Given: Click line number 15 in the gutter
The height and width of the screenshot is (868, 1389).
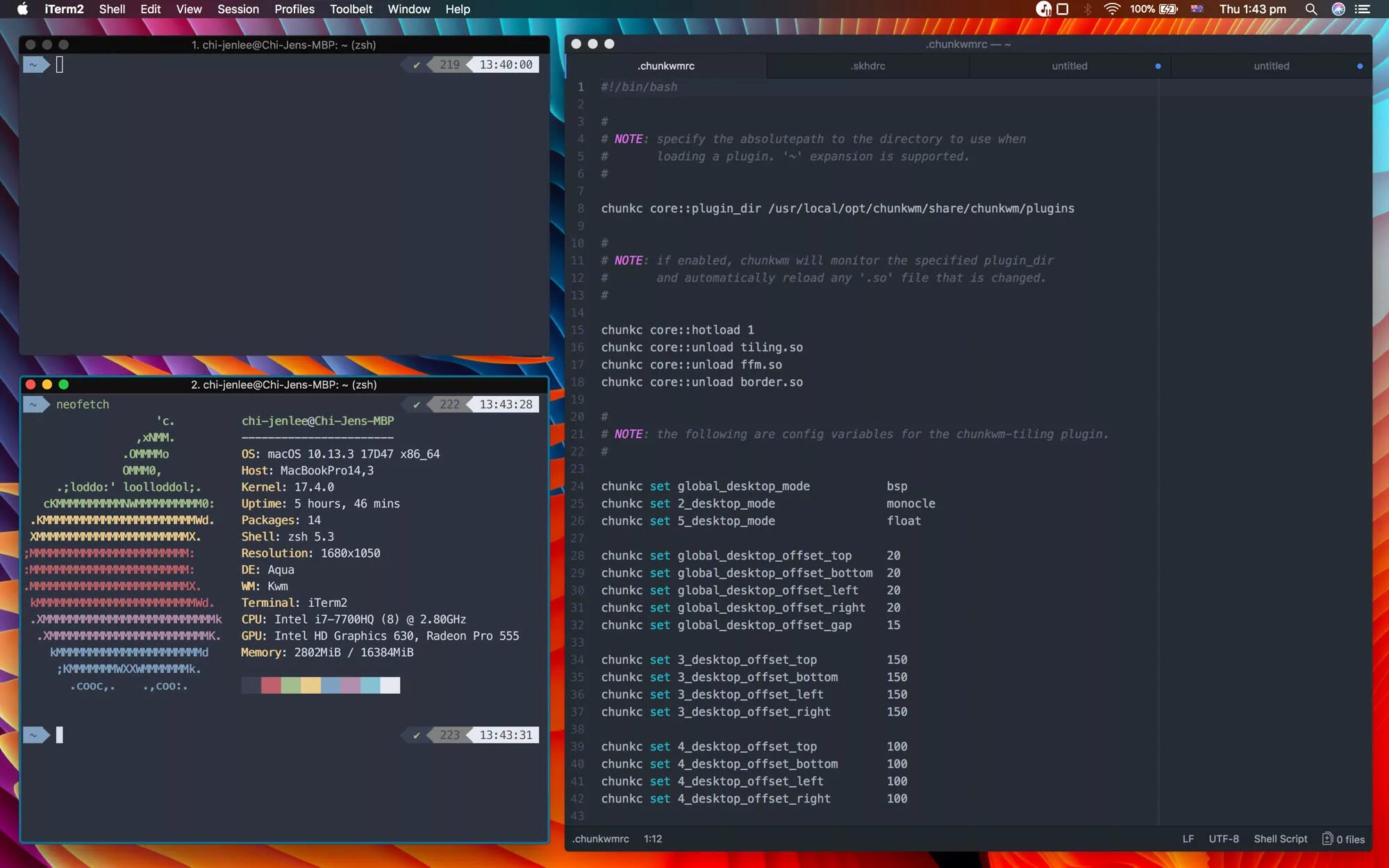Looking at the screenshot, I should (x=577, y=330).
